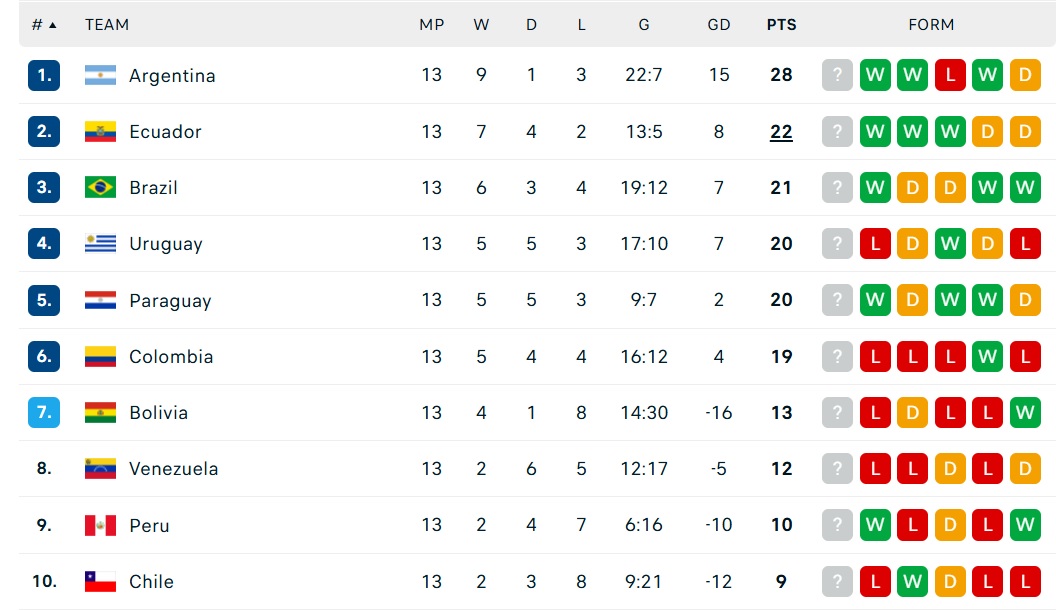Screen dimensions: 1056x610
Task: Click the Chile flag icon
Action: (100, 581)
